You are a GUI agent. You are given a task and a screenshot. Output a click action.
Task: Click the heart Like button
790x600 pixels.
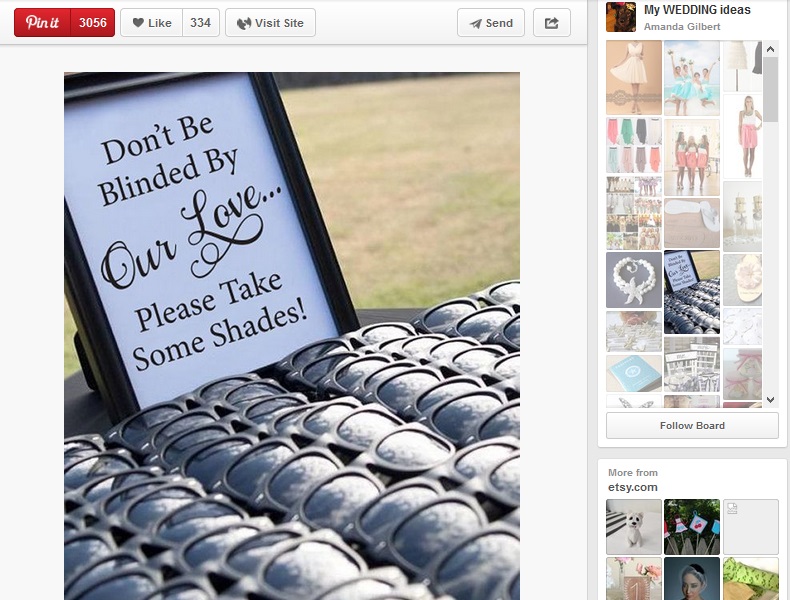pyautogui.click(x=152, y=23)
